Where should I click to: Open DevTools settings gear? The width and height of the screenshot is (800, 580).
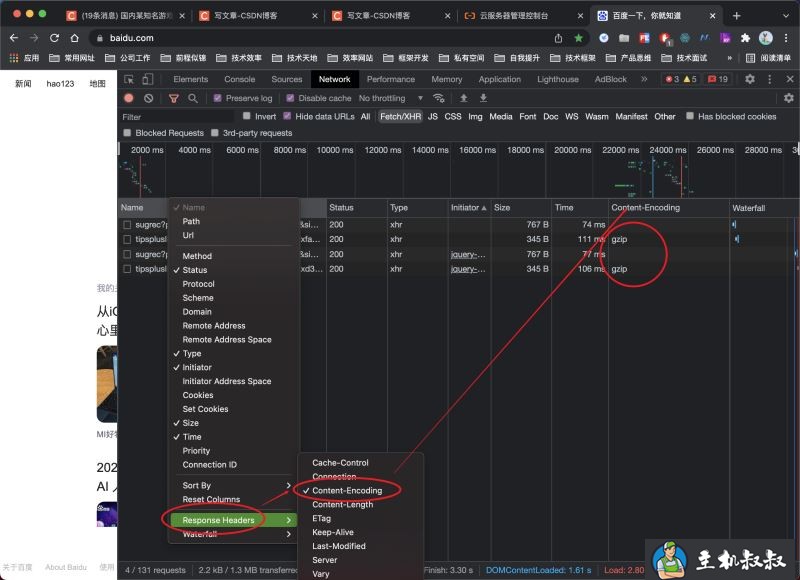coord(749,79)
